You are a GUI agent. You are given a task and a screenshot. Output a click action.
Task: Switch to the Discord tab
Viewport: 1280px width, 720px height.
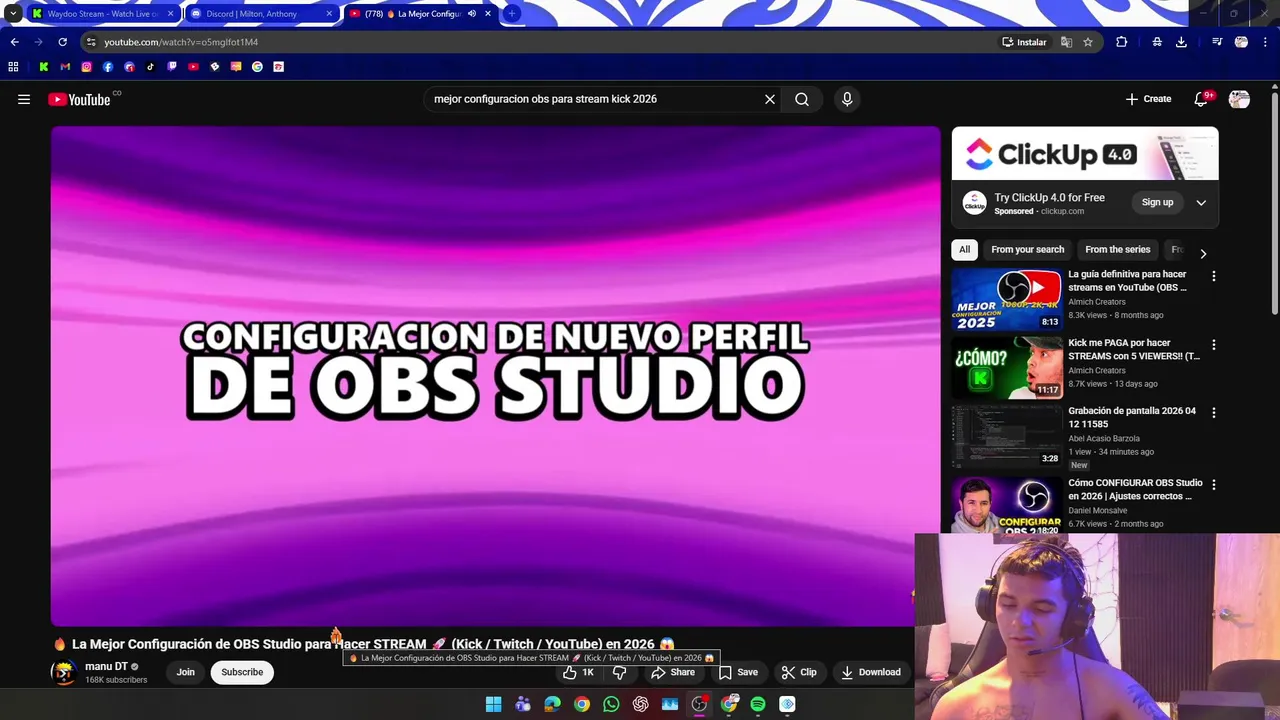click(260, 14)
